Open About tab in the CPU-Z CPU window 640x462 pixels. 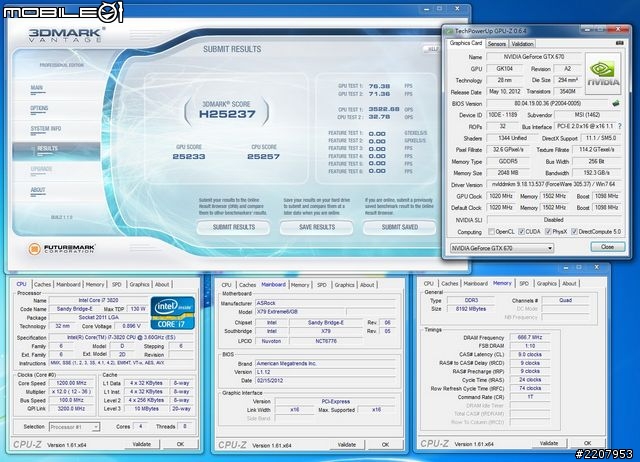162,284
